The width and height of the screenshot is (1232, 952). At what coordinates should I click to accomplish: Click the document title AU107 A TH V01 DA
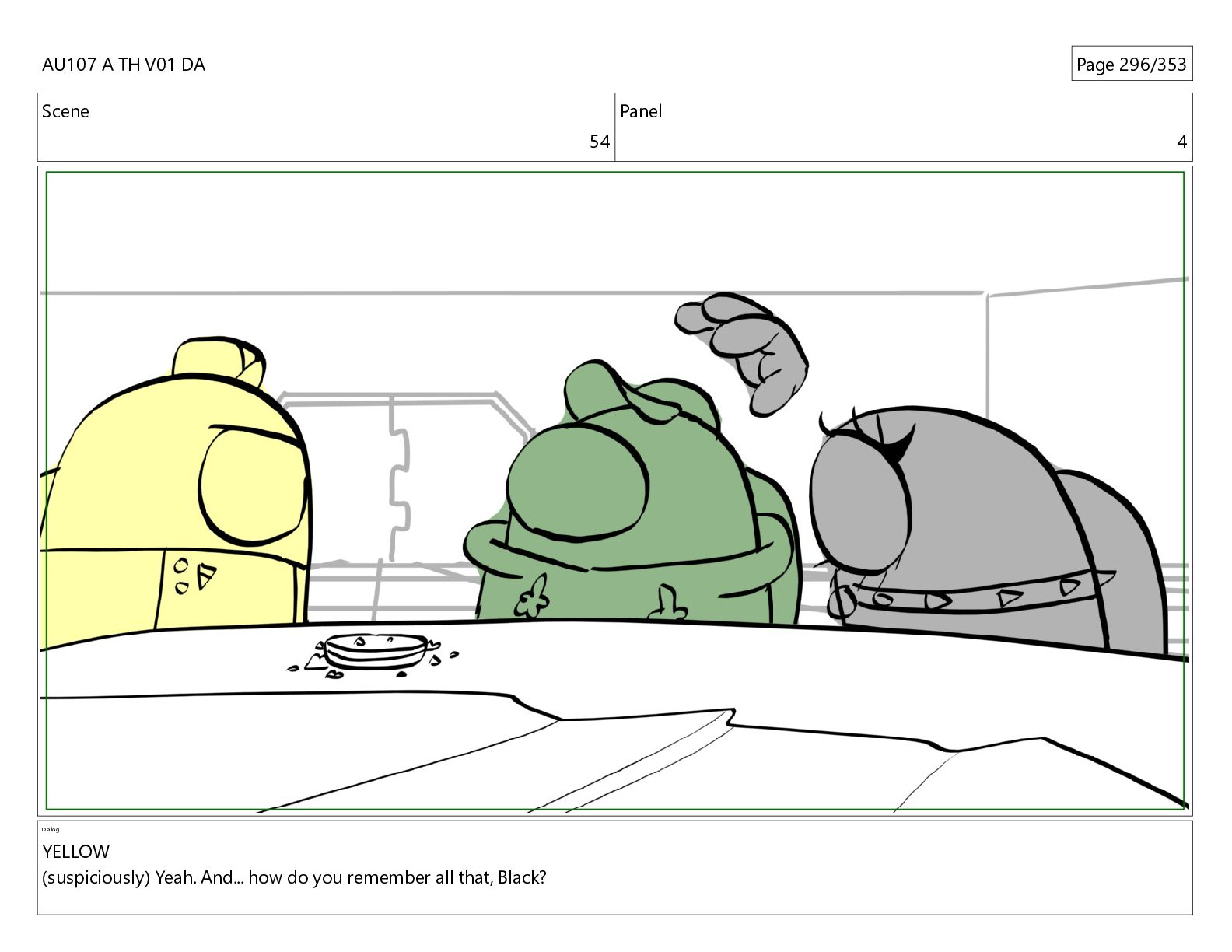pyautogui.click(x=124, y=65)
